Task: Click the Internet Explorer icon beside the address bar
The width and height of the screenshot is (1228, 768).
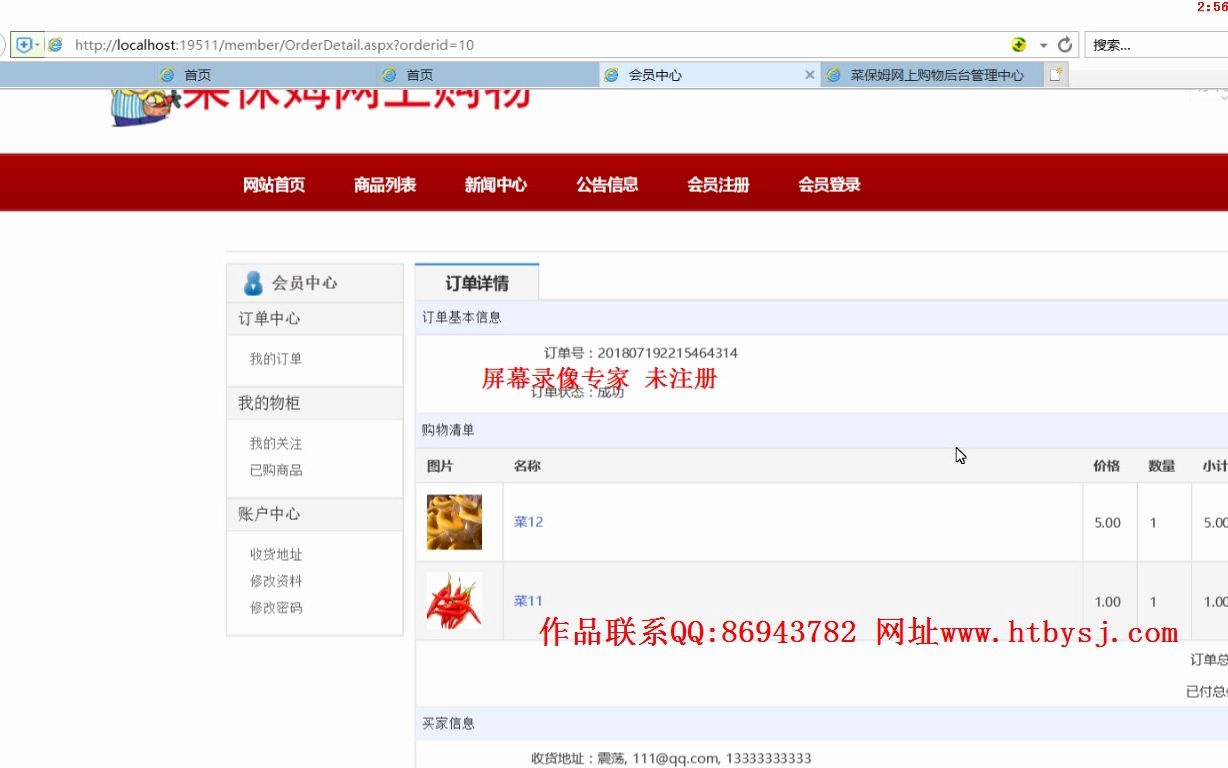Action: (56, 44)
